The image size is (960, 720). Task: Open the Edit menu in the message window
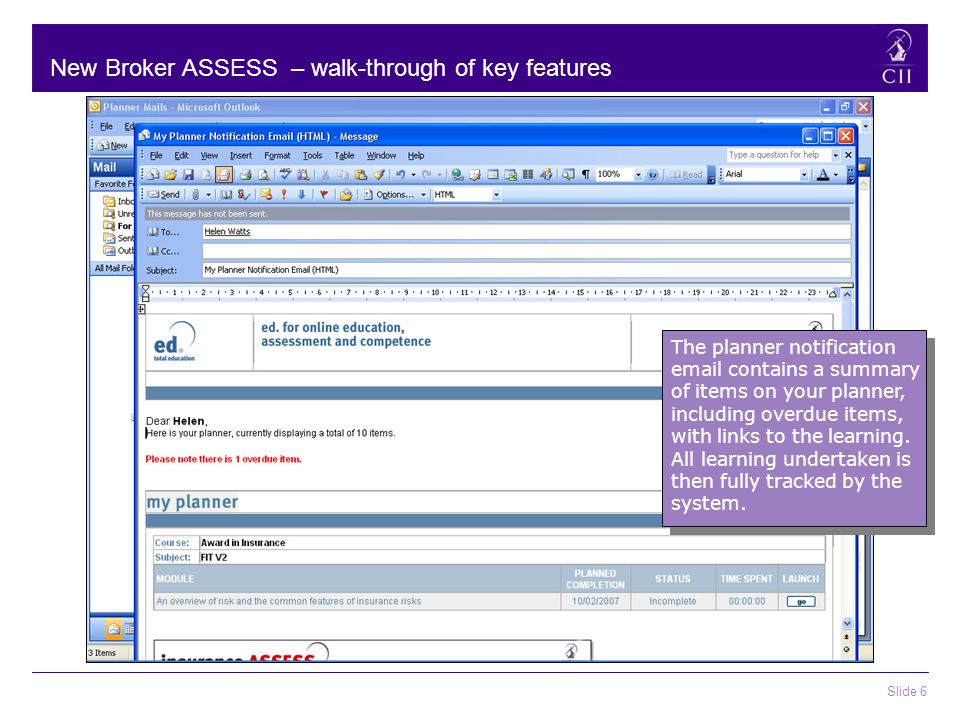click(181, 156)
